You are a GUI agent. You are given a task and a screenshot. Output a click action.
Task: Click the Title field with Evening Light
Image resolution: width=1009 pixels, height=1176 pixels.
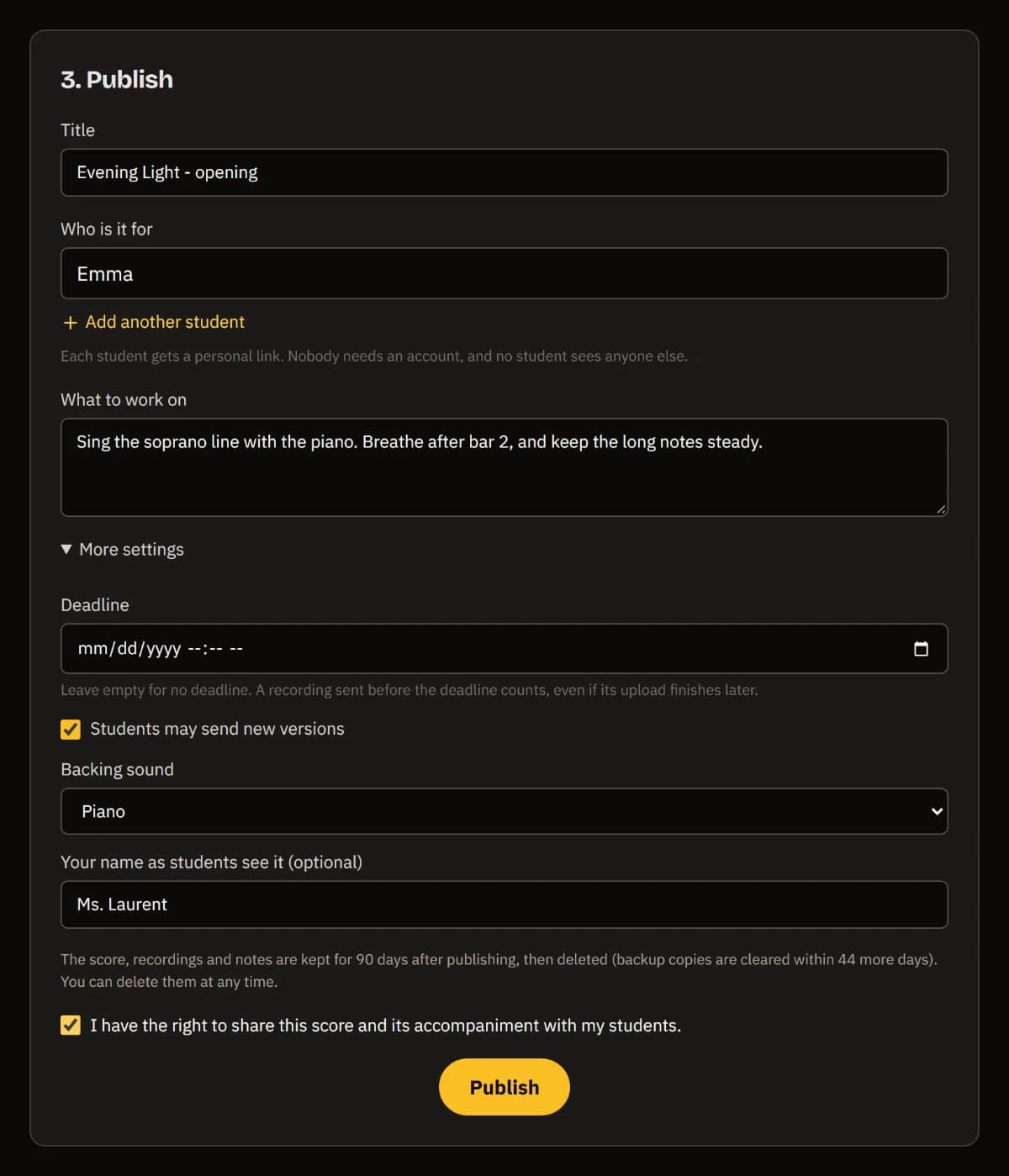pos(504,172)
